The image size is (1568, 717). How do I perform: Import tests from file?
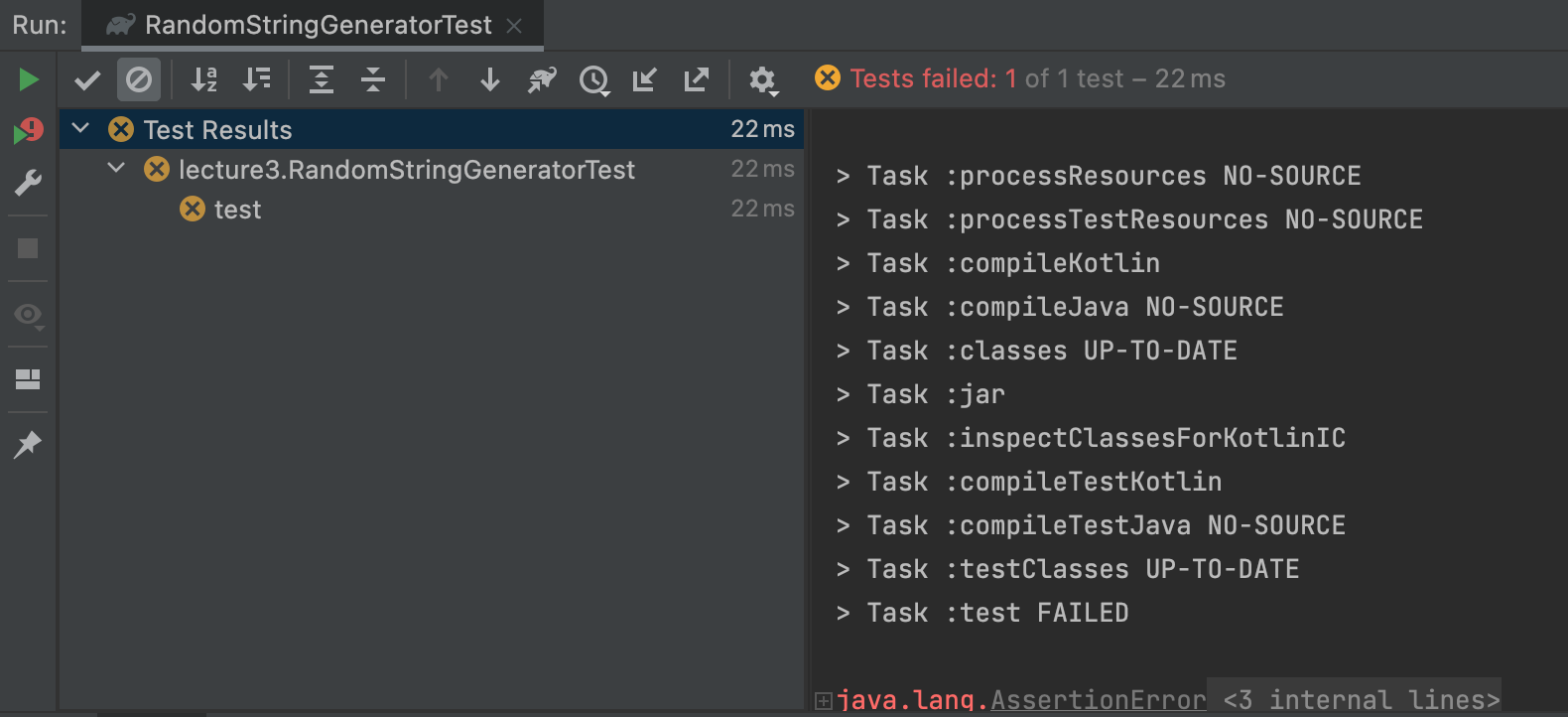pos(645,79)
